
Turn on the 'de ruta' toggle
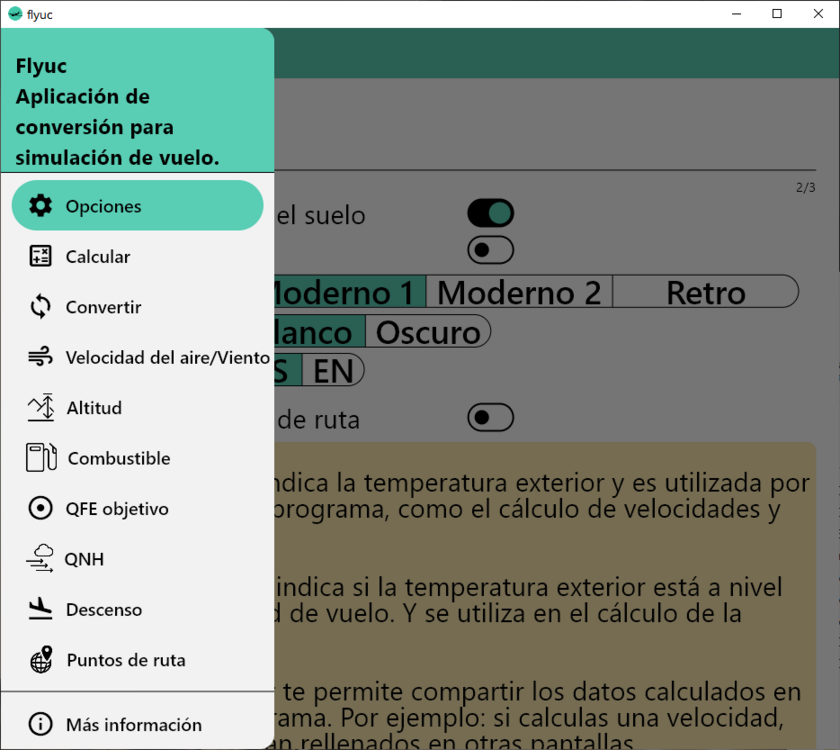point(491,417)
